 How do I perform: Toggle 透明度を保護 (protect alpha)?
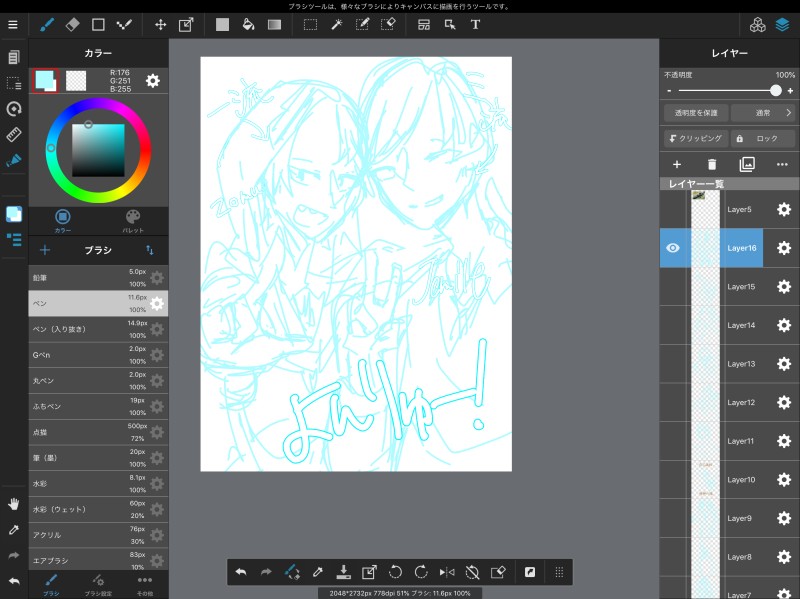[696, 113]
